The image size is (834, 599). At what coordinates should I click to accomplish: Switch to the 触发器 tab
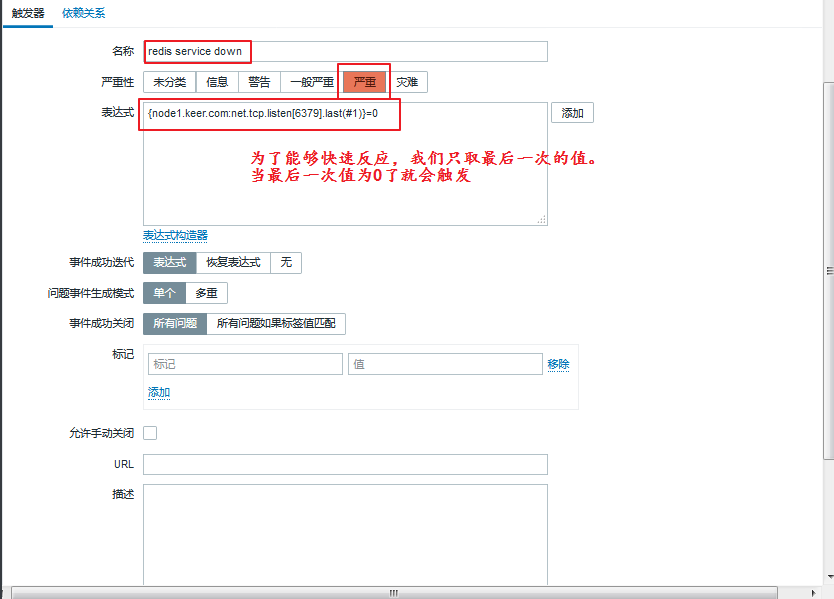28,13
